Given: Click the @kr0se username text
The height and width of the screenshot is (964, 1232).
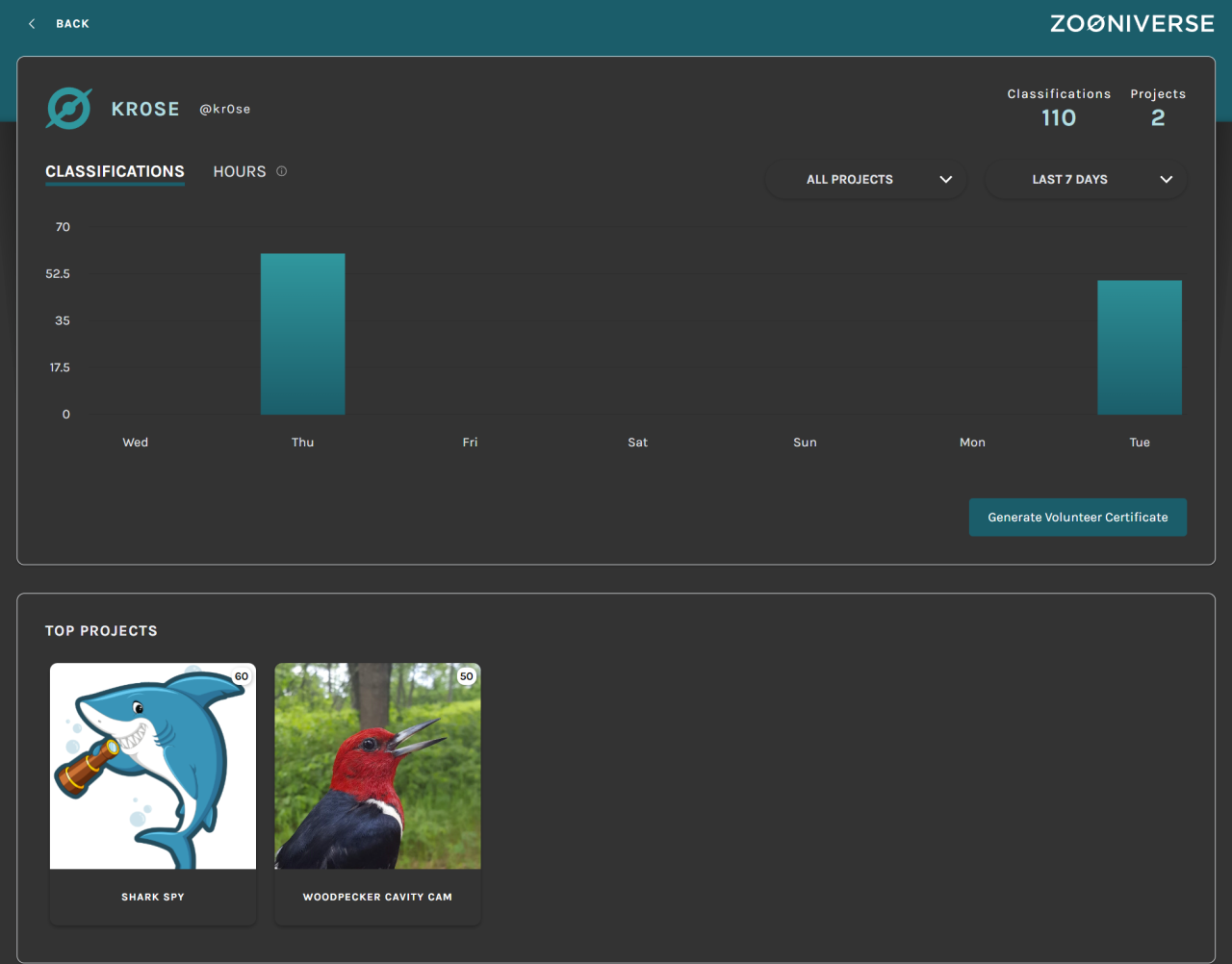Looking at the screenshot, I should (x=225, y=109).
